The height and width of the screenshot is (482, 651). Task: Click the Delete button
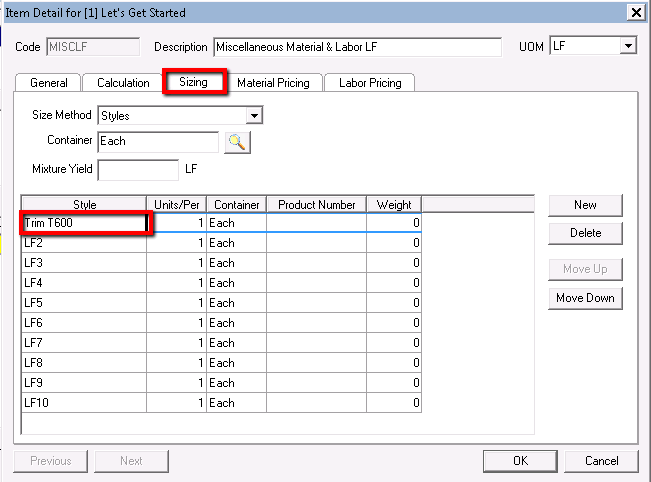click(585, 233)
